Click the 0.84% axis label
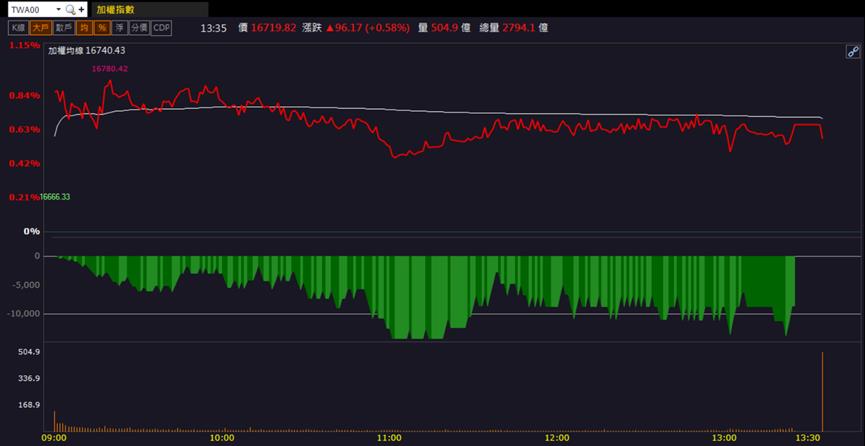The image size is (865, 446). [x=25, y=95]
